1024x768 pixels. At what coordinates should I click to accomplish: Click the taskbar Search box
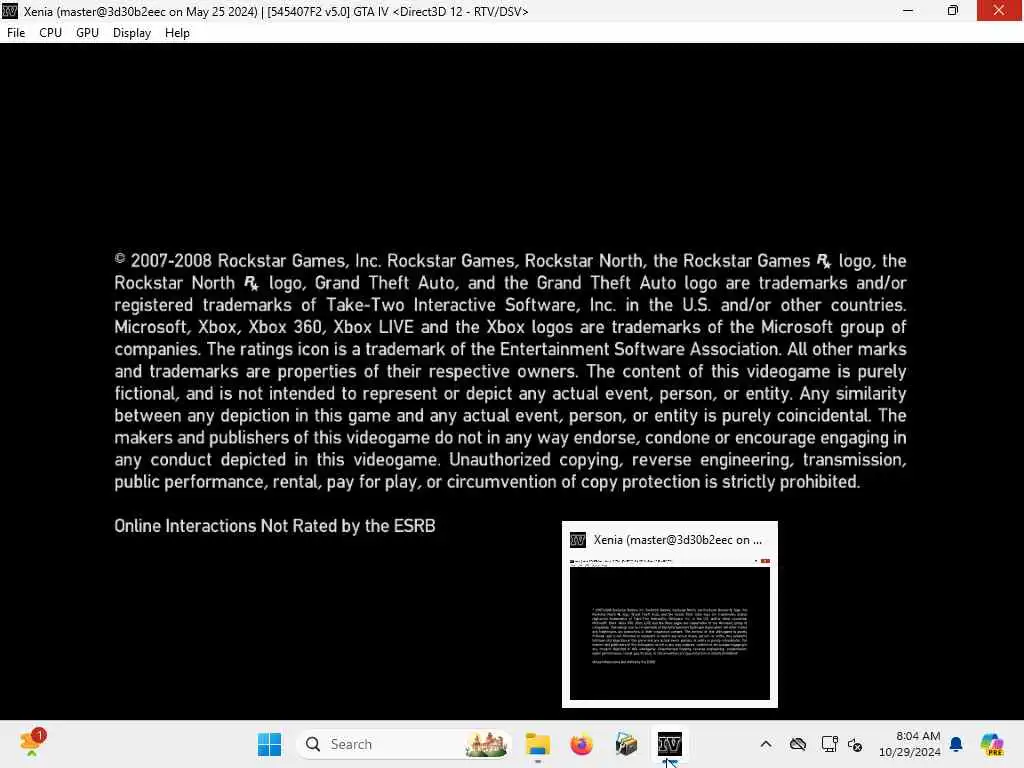(404, 744)
